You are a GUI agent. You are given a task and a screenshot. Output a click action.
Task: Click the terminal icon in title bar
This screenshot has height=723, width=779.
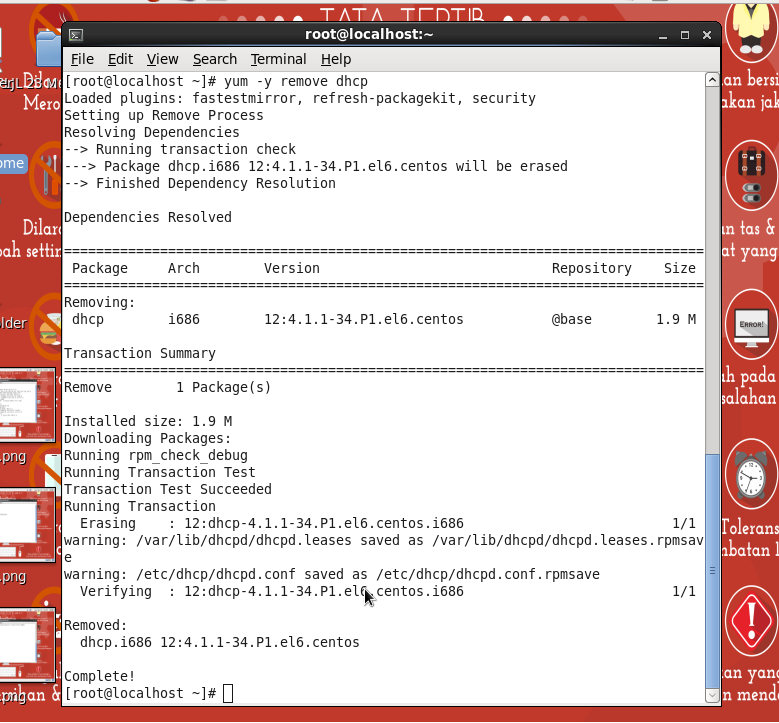76,35
